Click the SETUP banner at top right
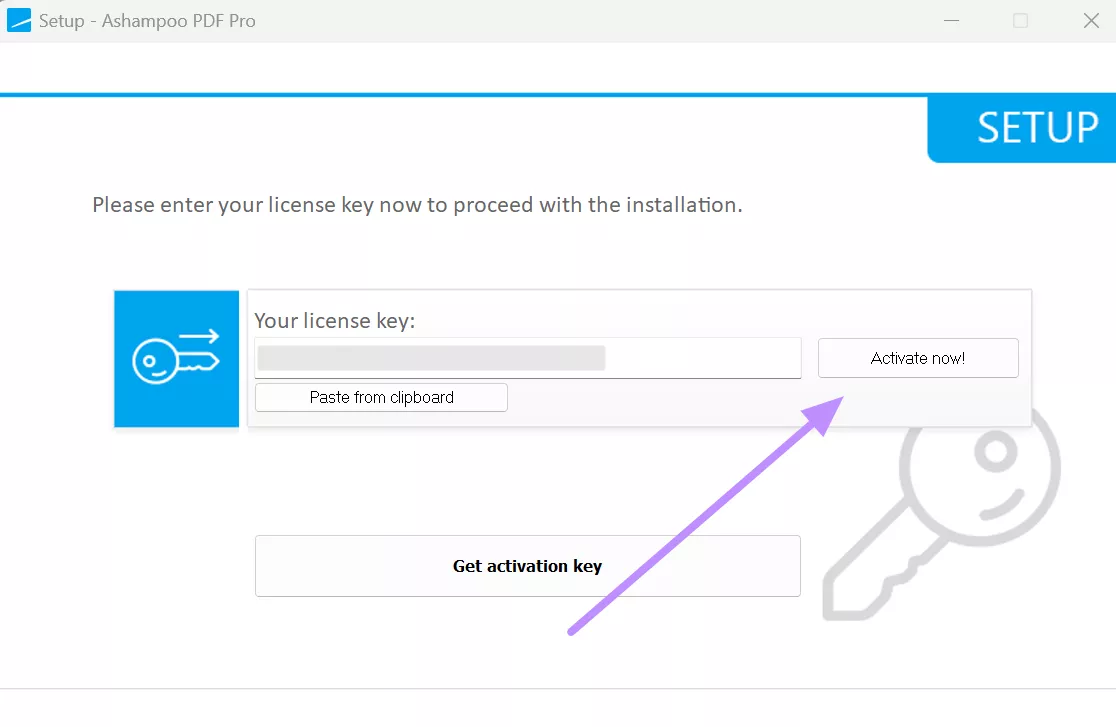The image size is (1116, 727). 1040,128
